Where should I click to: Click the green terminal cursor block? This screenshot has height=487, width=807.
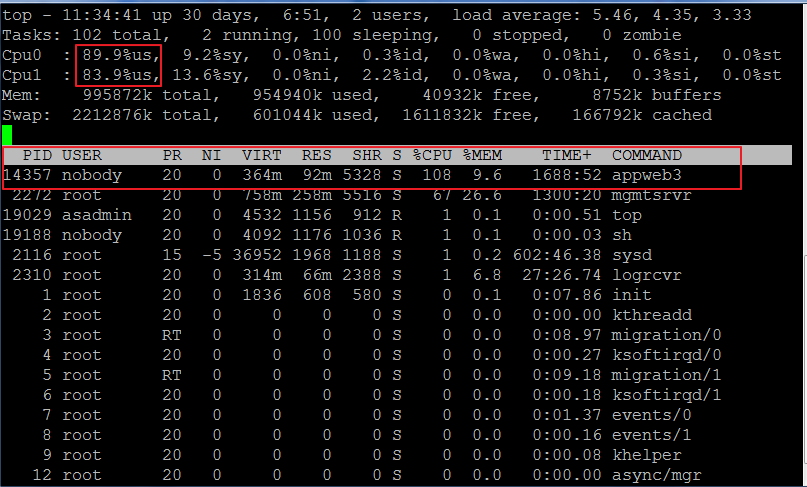[x=7, y=135]
